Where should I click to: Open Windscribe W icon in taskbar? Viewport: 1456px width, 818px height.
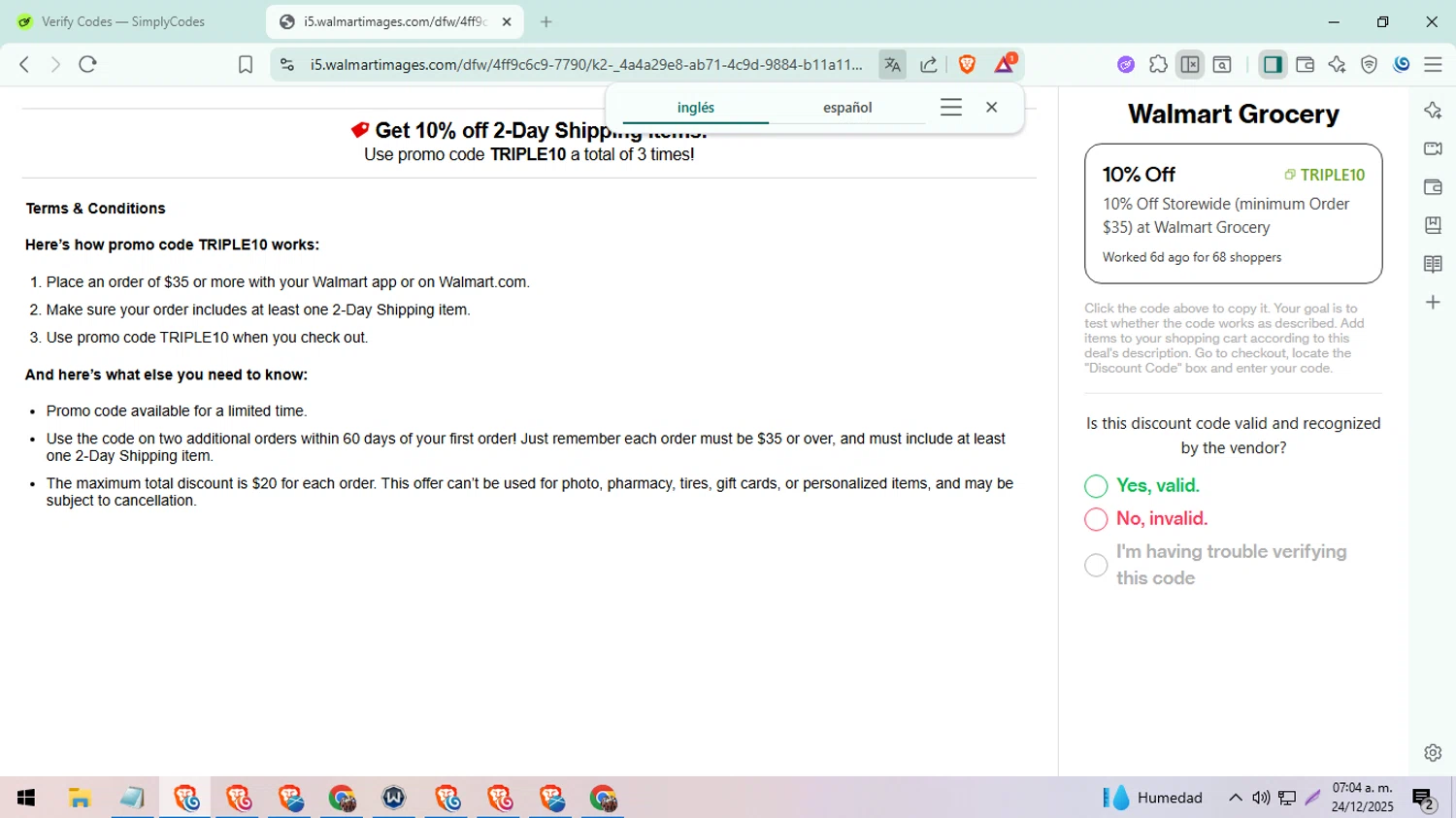pyautogui.click(x=394, y=798)
